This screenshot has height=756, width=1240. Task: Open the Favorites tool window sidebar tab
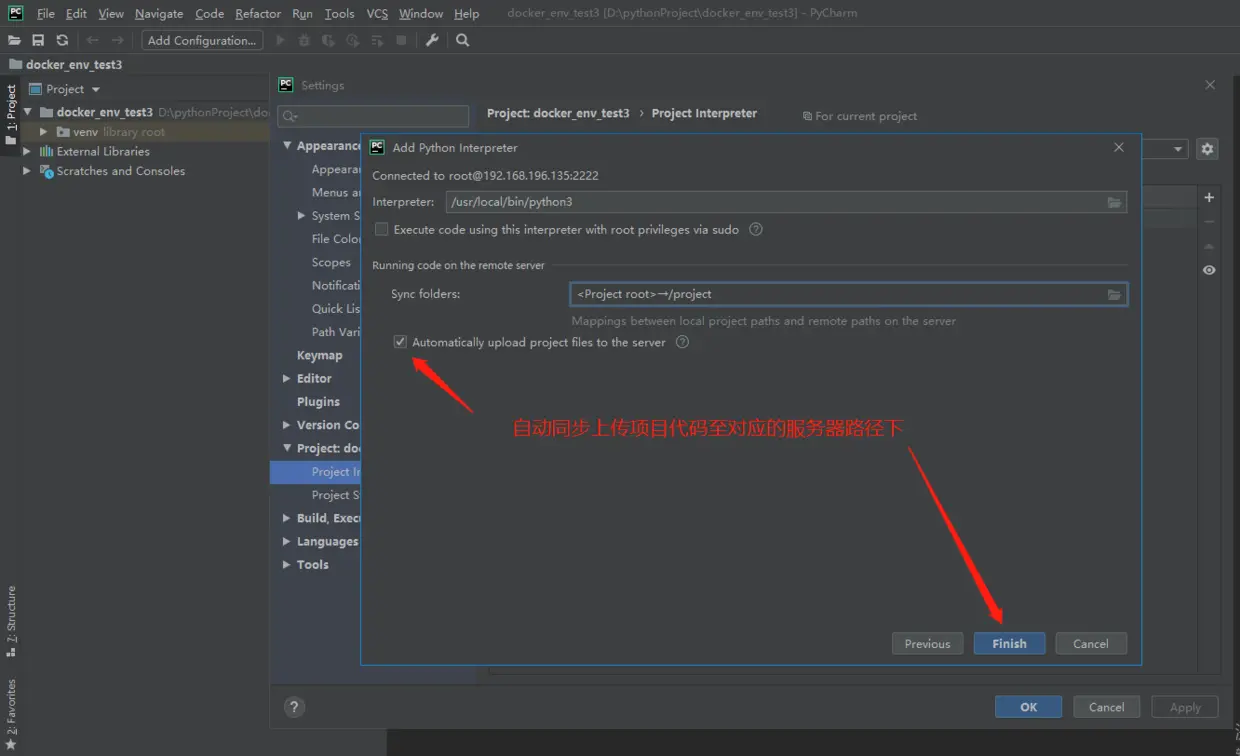[x=11, y=716]
